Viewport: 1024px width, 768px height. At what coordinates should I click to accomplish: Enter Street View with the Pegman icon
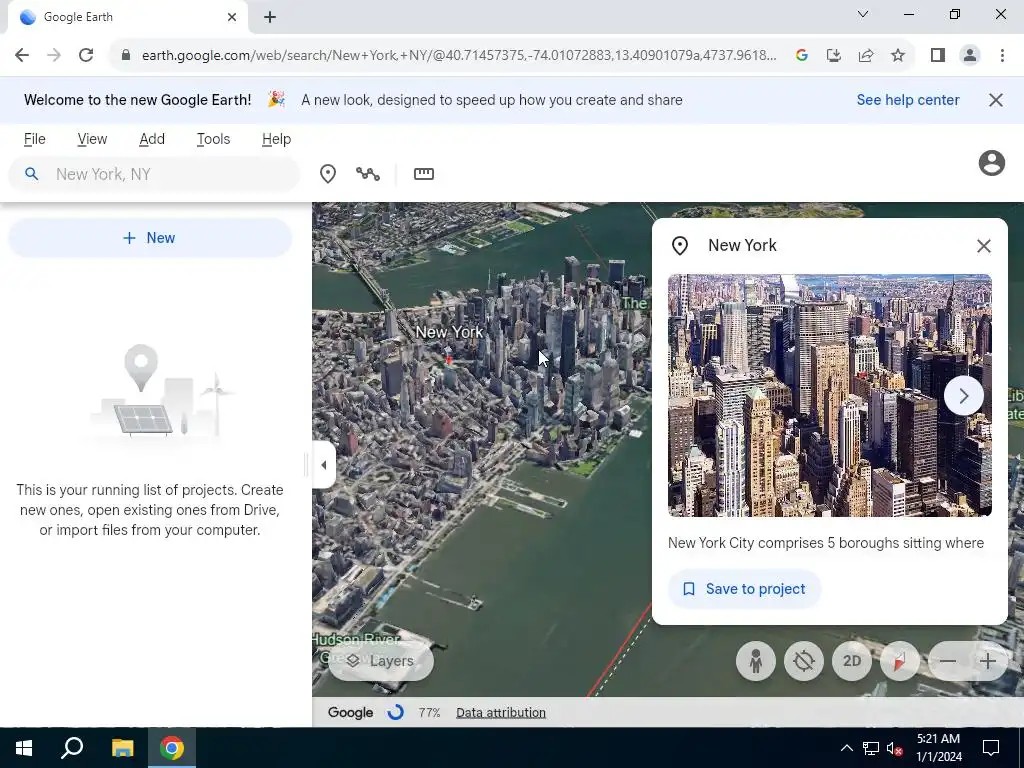[756, 661]
